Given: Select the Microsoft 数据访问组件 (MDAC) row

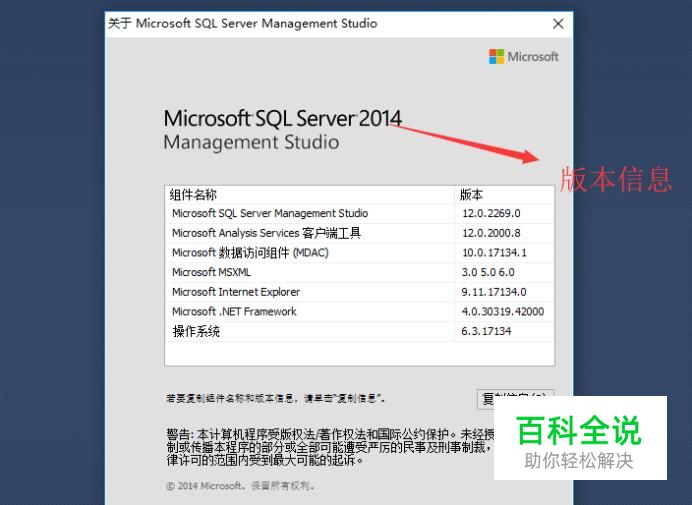Looking at the screenshot, I should tap(359, 252).
